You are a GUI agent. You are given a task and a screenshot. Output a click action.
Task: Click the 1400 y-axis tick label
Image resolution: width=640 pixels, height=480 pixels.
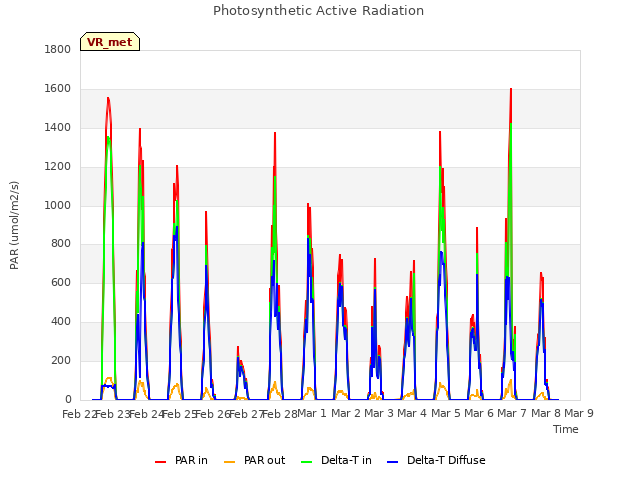coord(58,128)
